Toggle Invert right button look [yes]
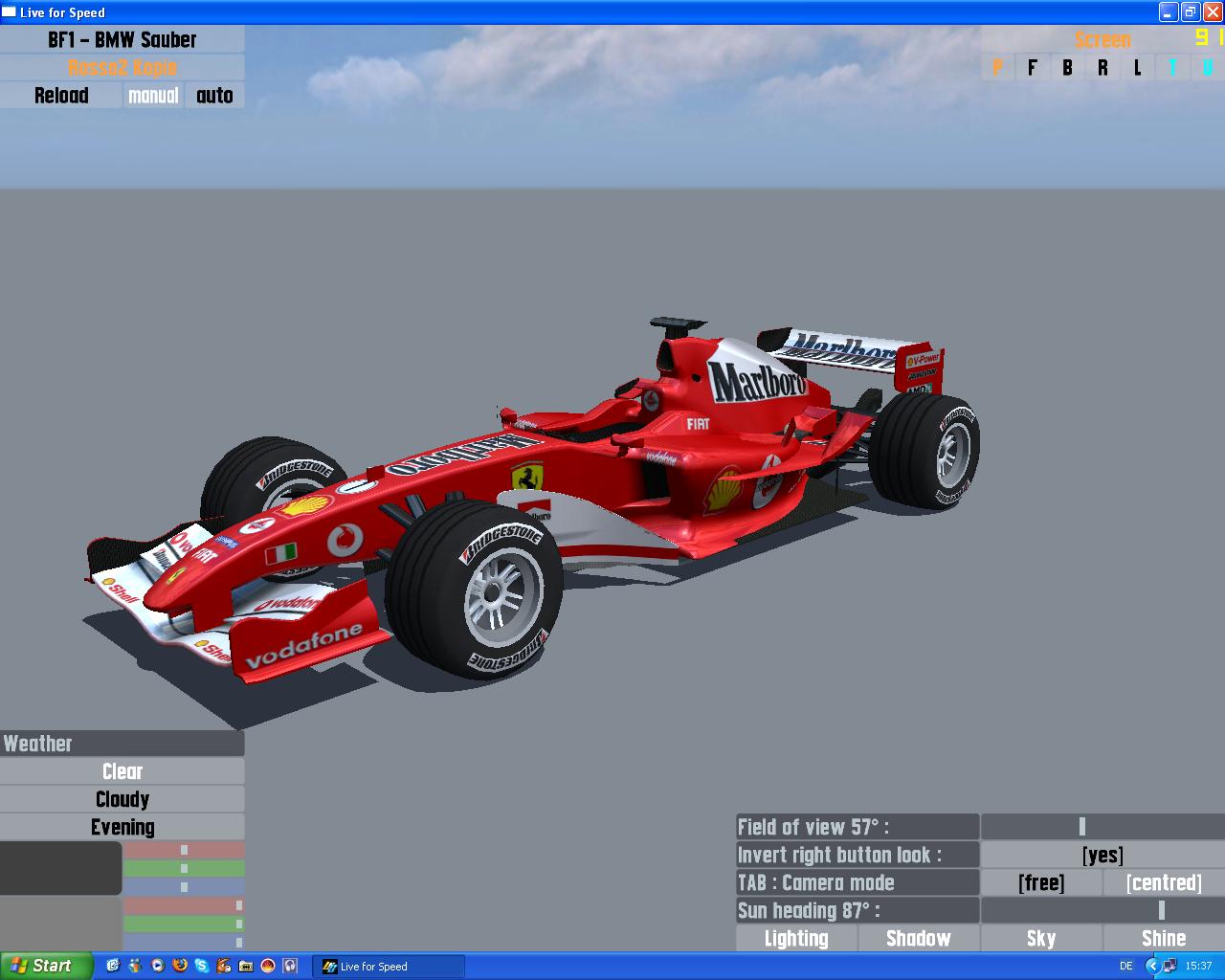Viewport: 1225px width, 980px height. 1102,855
